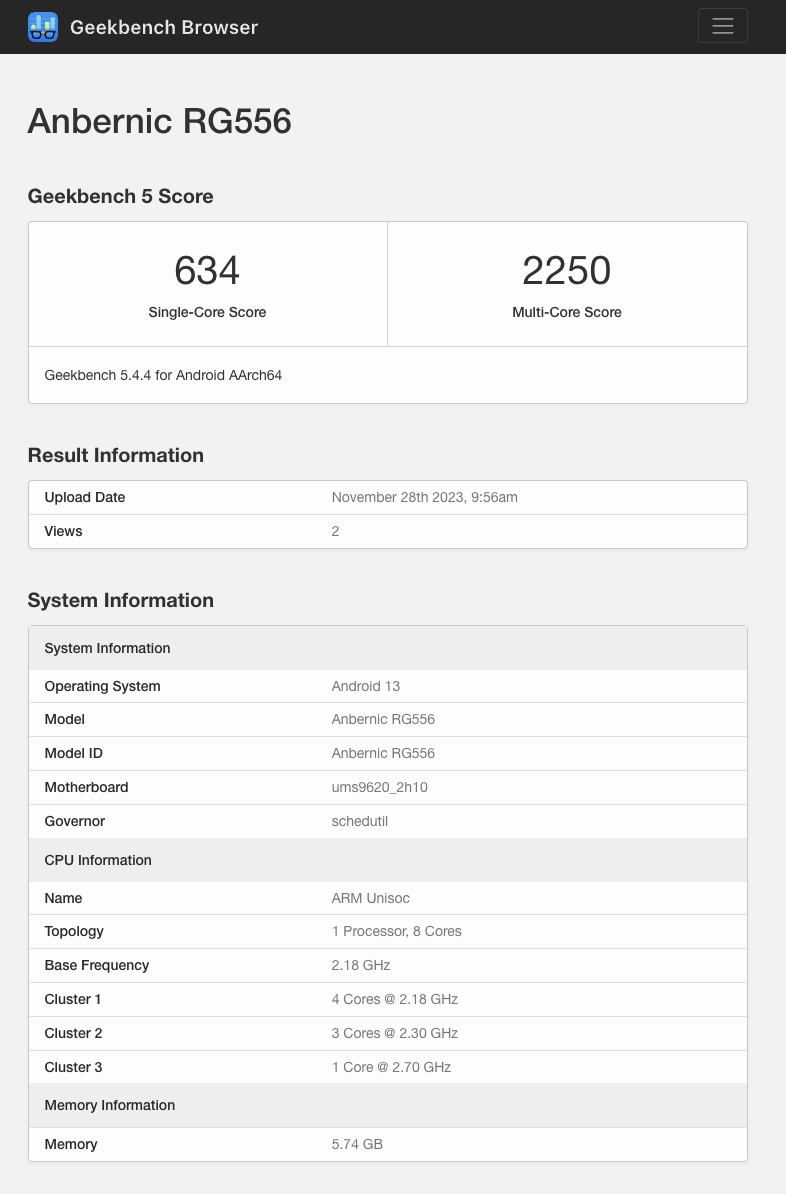Select the single-core score 634
This screenshot has width=786, height=1194.
pyautogui.click(x=207, y=270)
